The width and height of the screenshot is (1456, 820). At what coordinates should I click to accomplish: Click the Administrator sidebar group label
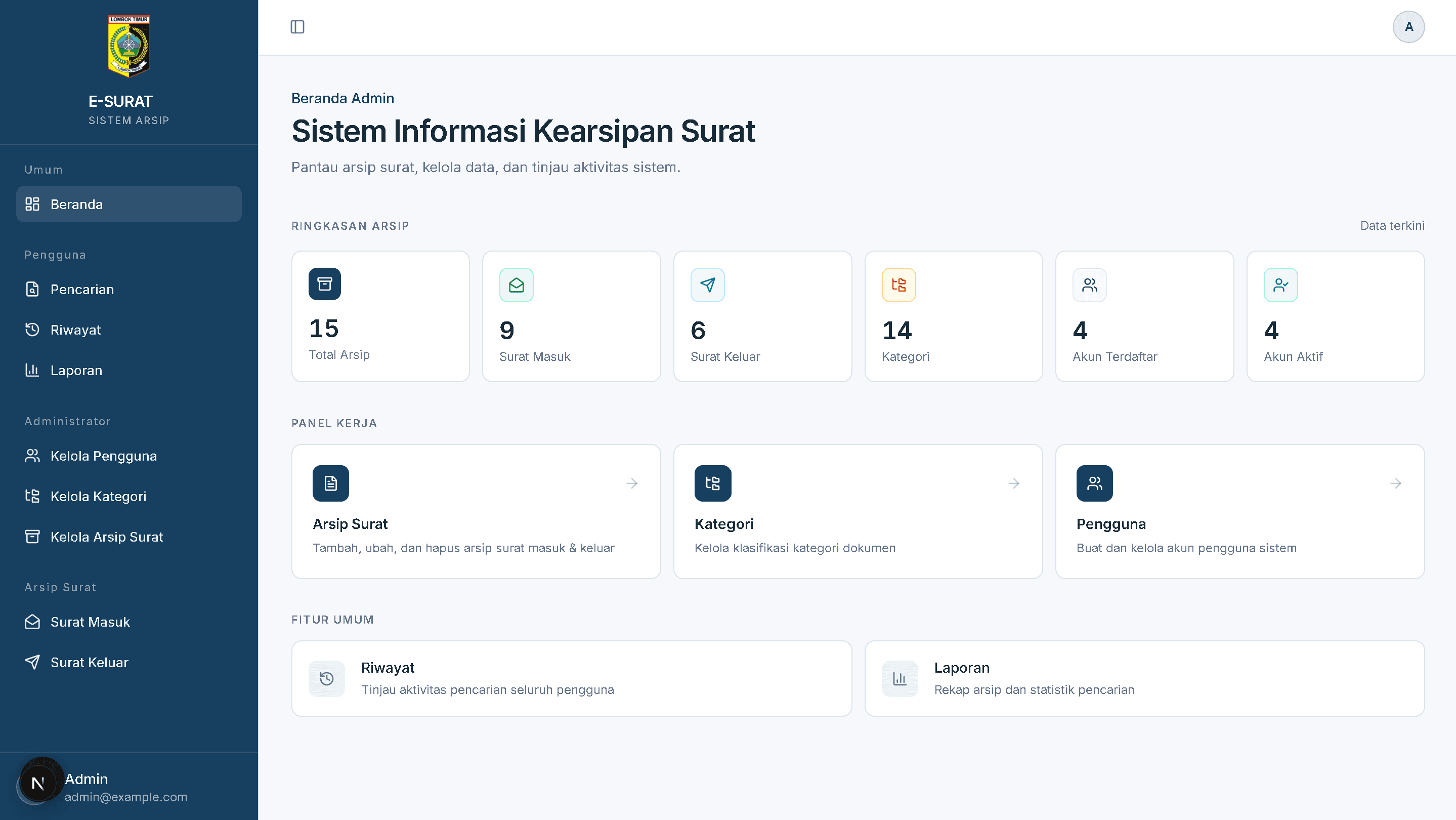coord(67,421)
